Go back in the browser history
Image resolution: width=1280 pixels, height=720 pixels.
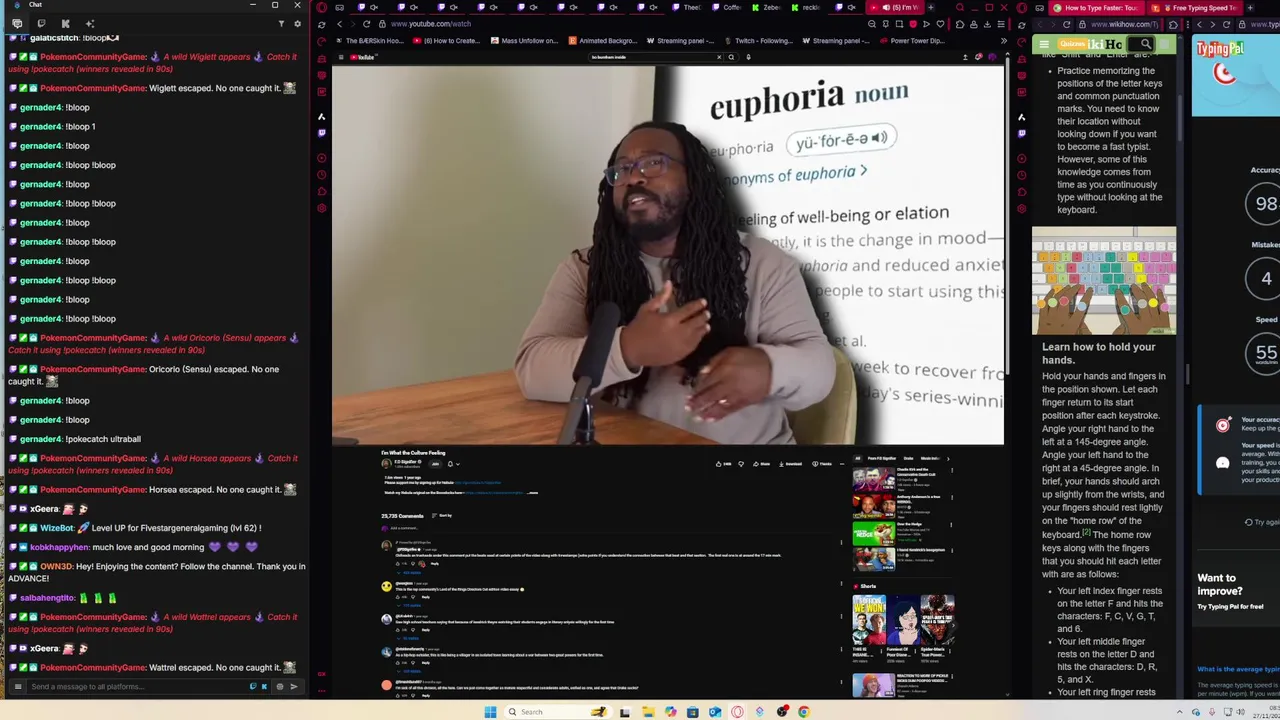(340, 24)
